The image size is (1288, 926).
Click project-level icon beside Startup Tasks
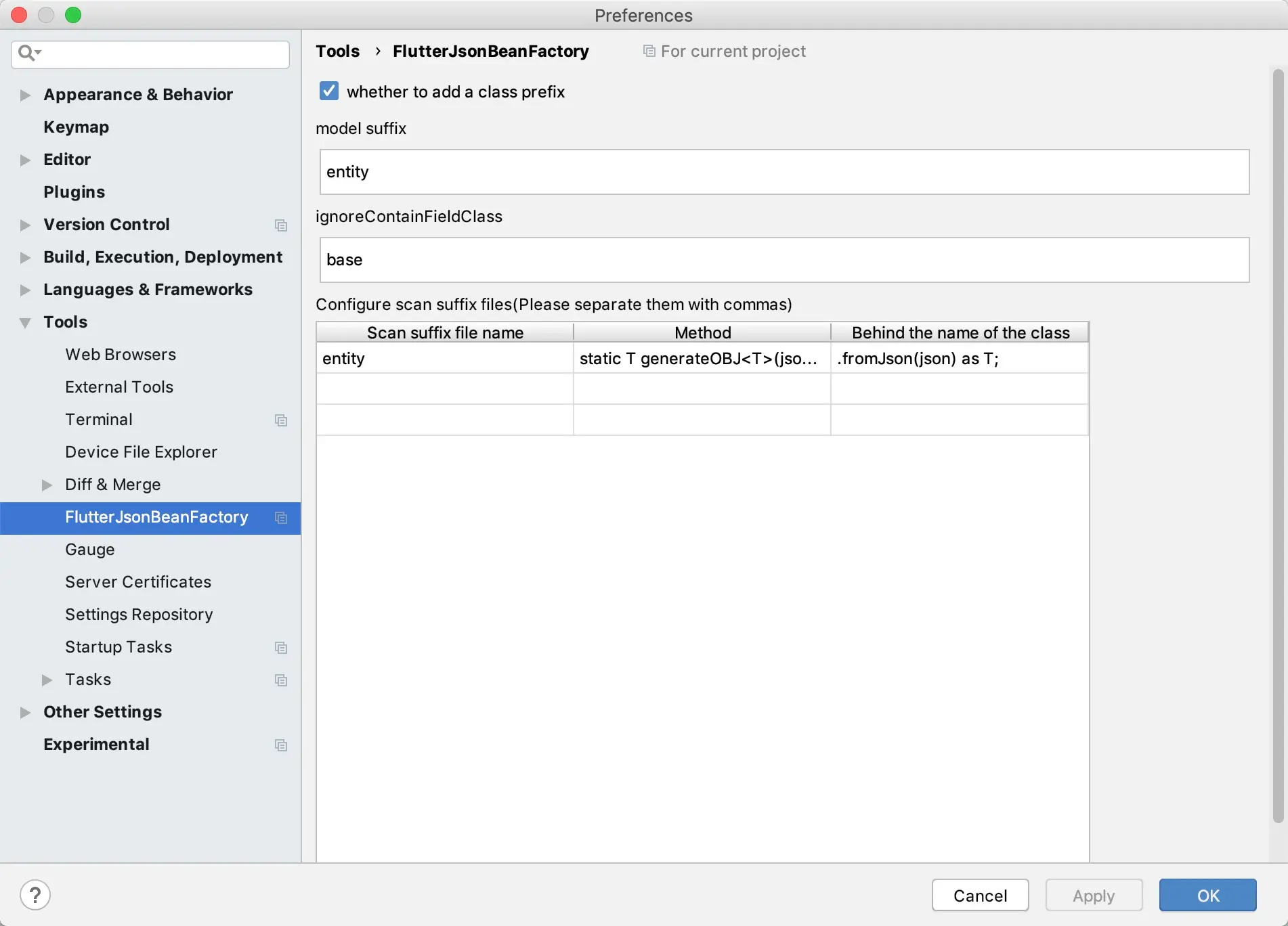281,648
